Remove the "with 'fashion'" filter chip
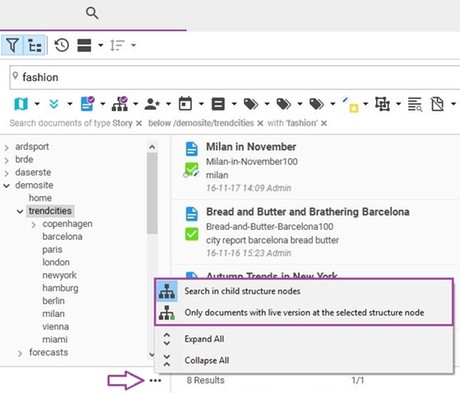This screenshot has width=460, height=393. click(324, 123)
